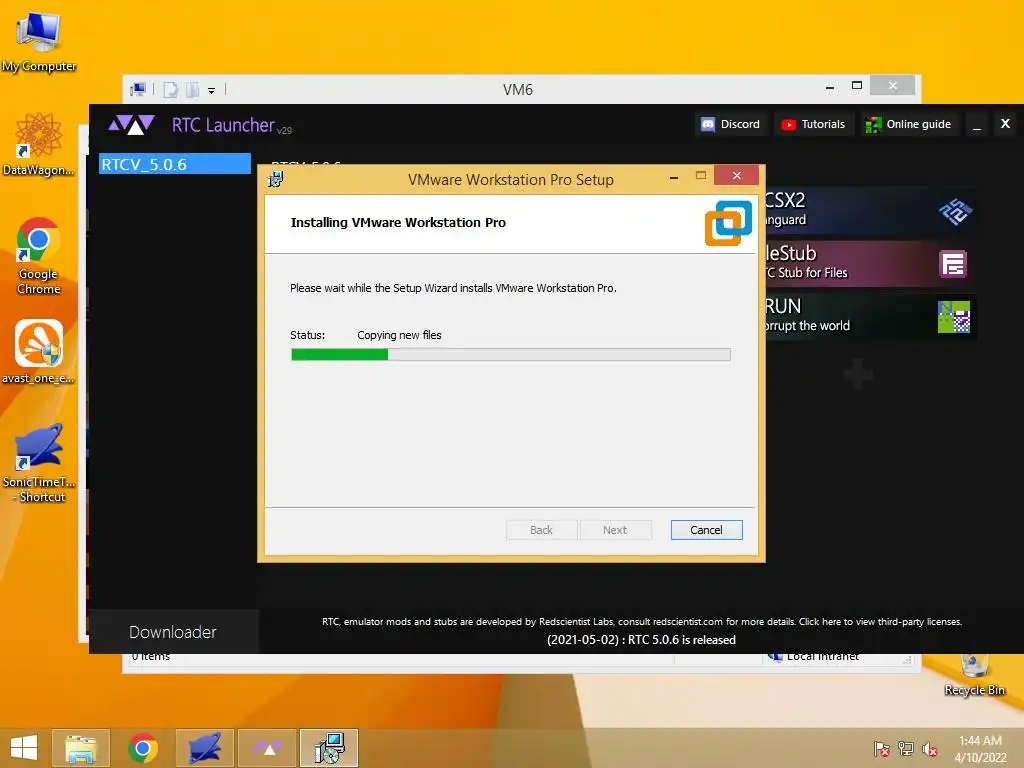The width and height of the screenshot is (1024, 768).
Task: Launch the PCSX2 Vanguard card
Action: [871, 210]
